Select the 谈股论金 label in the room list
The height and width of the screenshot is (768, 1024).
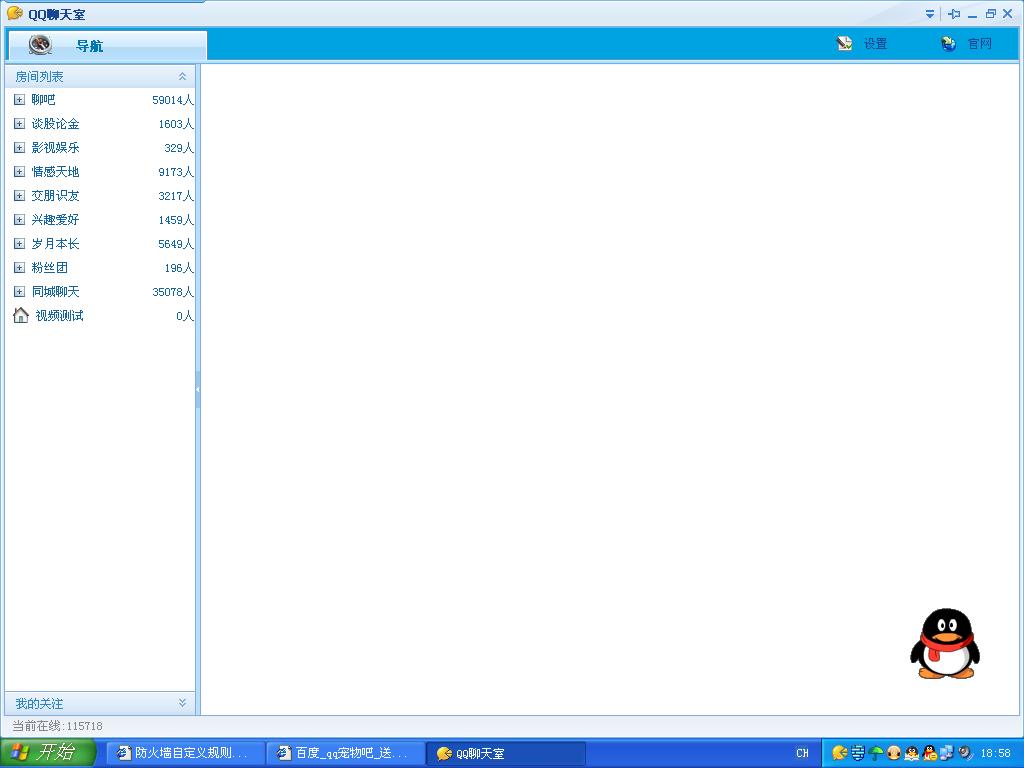tap(56, 123)
